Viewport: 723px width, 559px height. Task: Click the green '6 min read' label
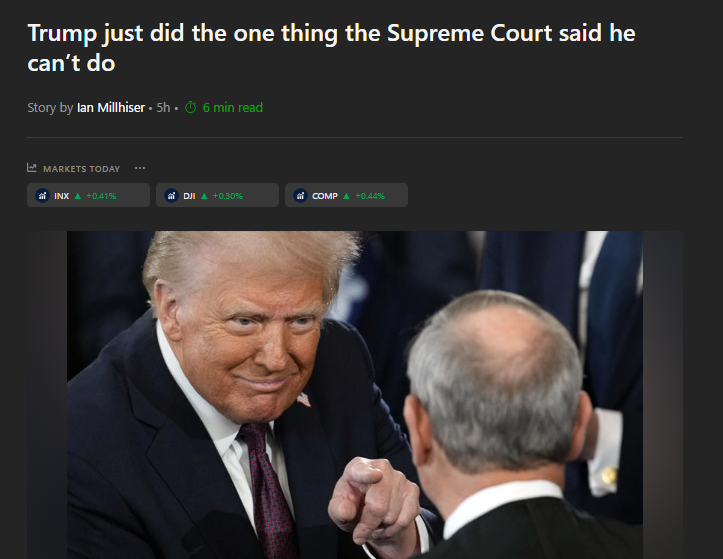[x=233, y=107]
